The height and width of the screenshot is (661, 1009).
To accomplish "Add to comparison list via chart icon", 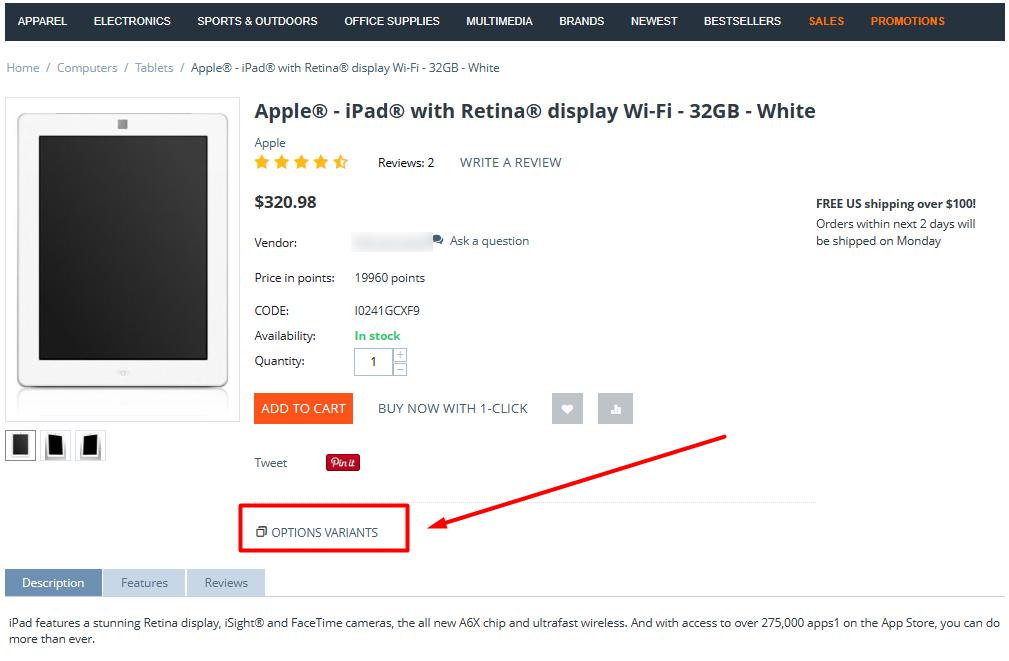I will [x=615, y=409].
